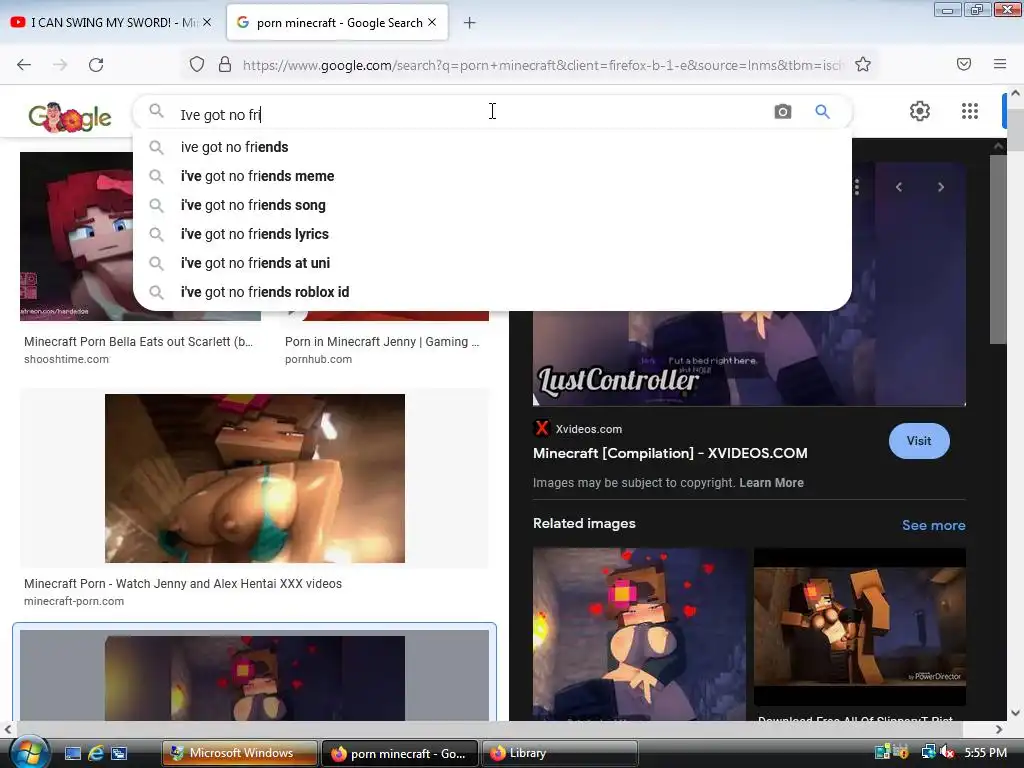Choose the suggestion 'ive got no friends'
The height and width of the screenshot is (768, 1024).
pos(492,147)
